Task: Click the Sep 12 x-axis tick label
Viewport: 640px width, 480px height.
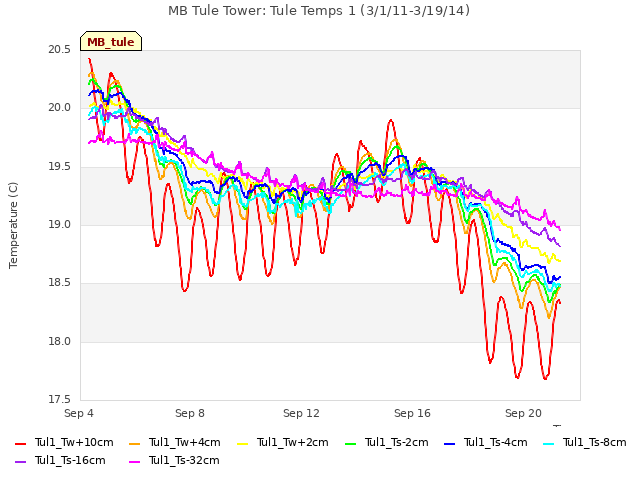Action: pyautogui.click(x=301, y=413)
